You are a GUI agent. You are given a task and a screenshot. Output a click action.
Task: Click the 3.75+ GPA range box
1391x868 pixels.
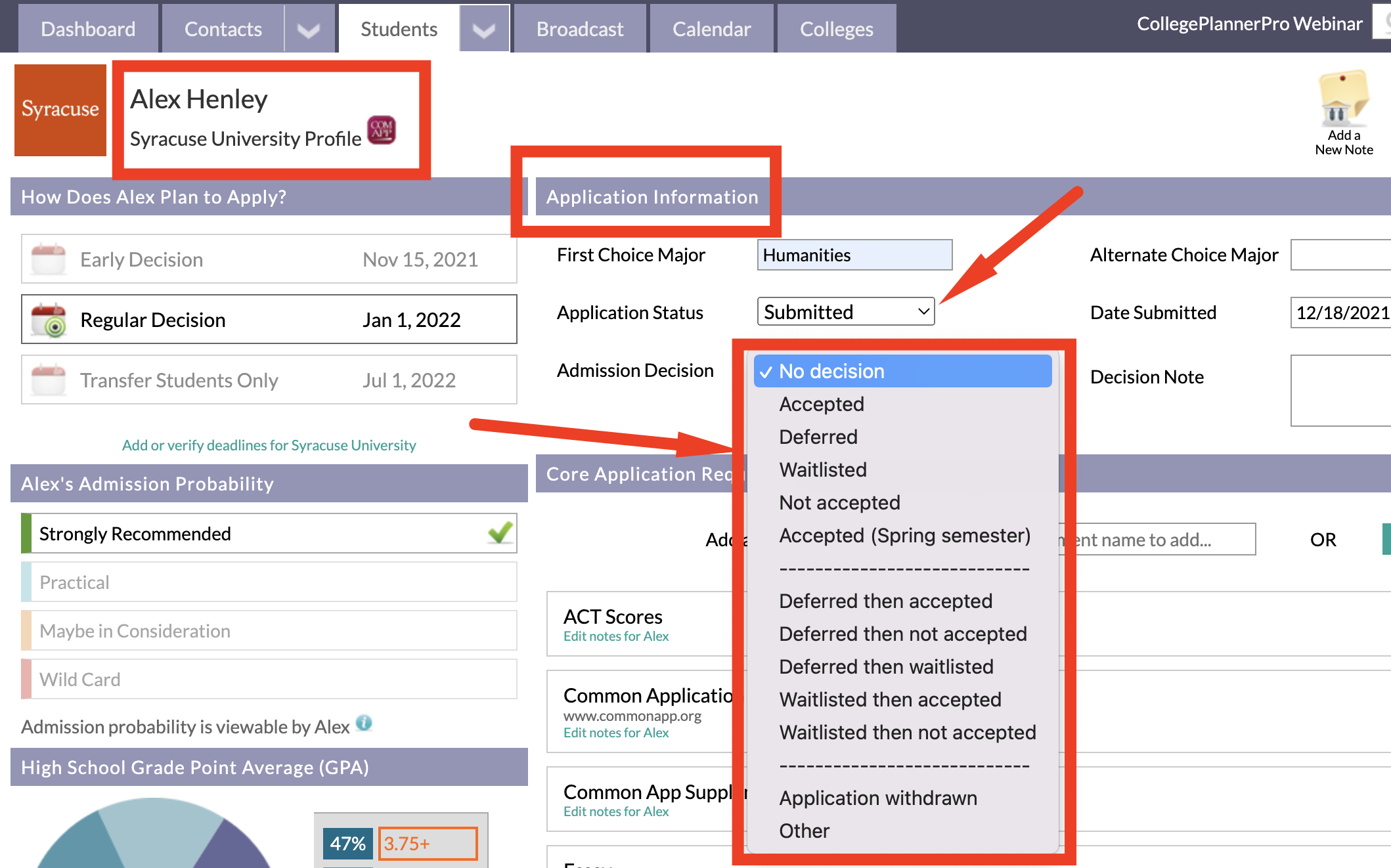[x=428, y=844]
